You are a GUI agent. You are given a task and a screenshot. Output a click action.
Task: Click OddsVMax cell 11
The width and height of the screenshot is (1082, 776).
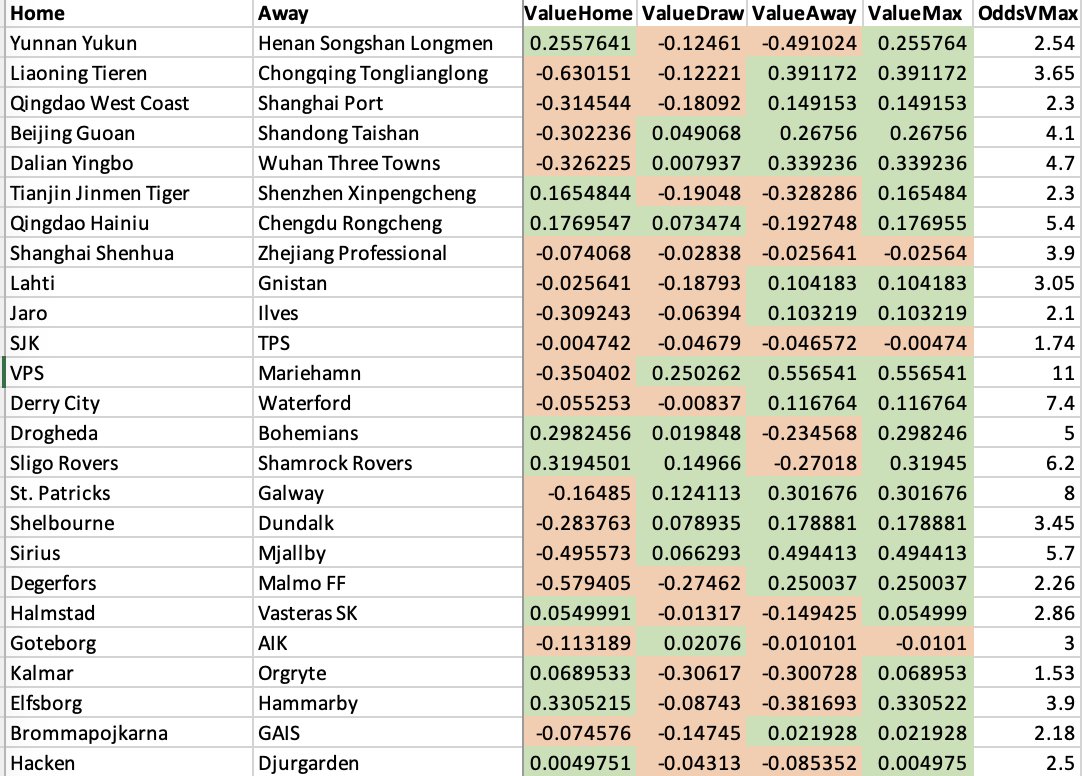click(x=1027, y=373)
